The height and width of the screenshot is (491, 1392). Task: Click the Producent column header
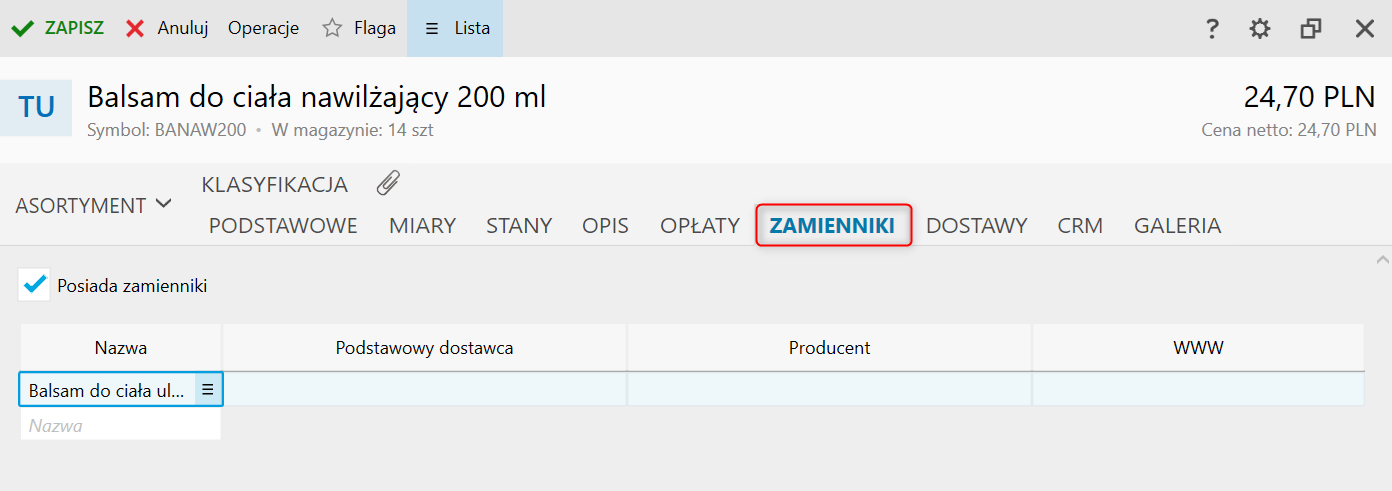(829, 348)
